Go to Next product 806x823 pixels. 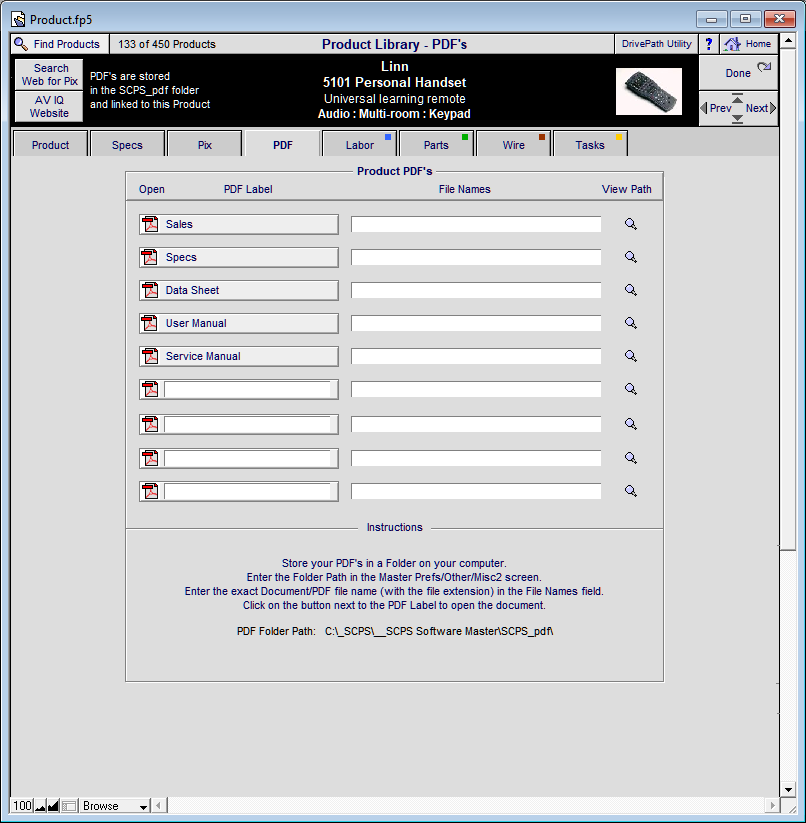click(x=760, y=108)
